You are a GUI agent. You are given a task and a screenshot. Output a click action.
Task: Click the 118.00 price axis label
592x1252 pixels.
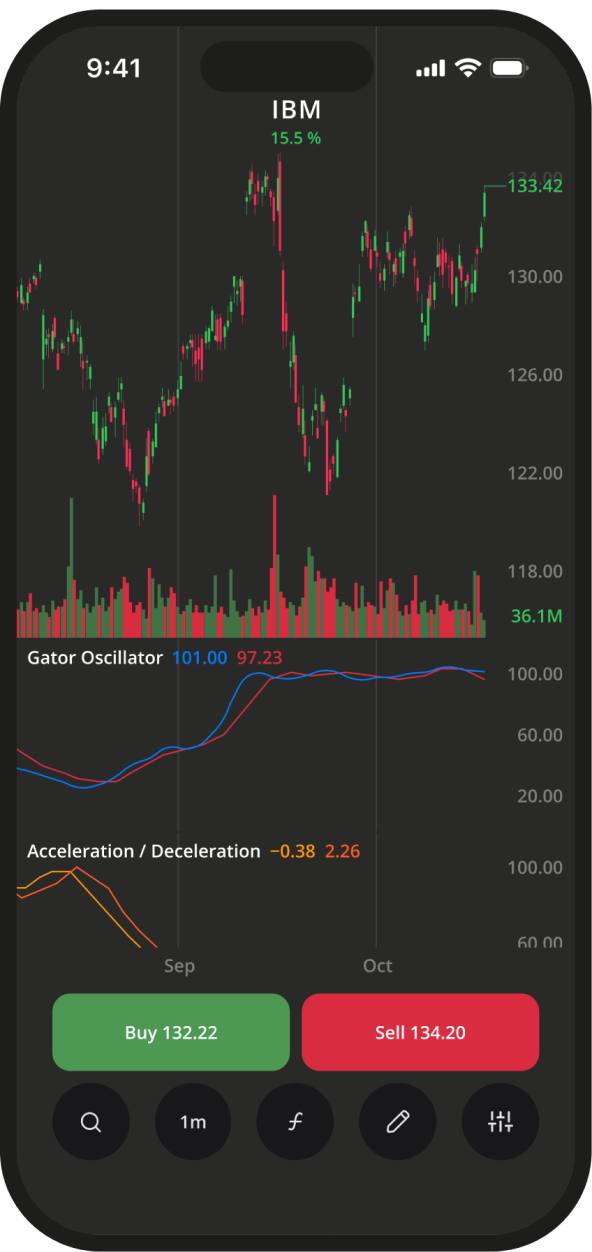pos(535,571)
